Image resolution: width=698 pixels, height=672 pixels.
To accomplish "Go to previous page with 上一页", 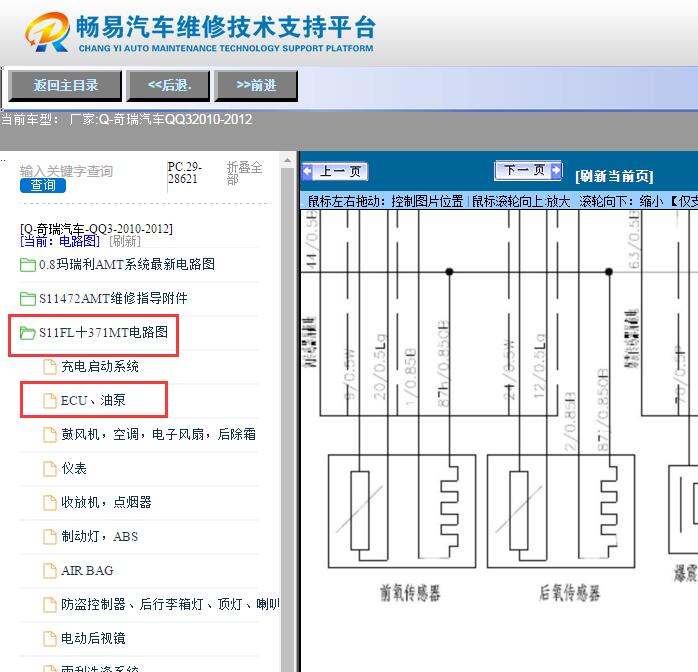I will (x=335, y=171).
